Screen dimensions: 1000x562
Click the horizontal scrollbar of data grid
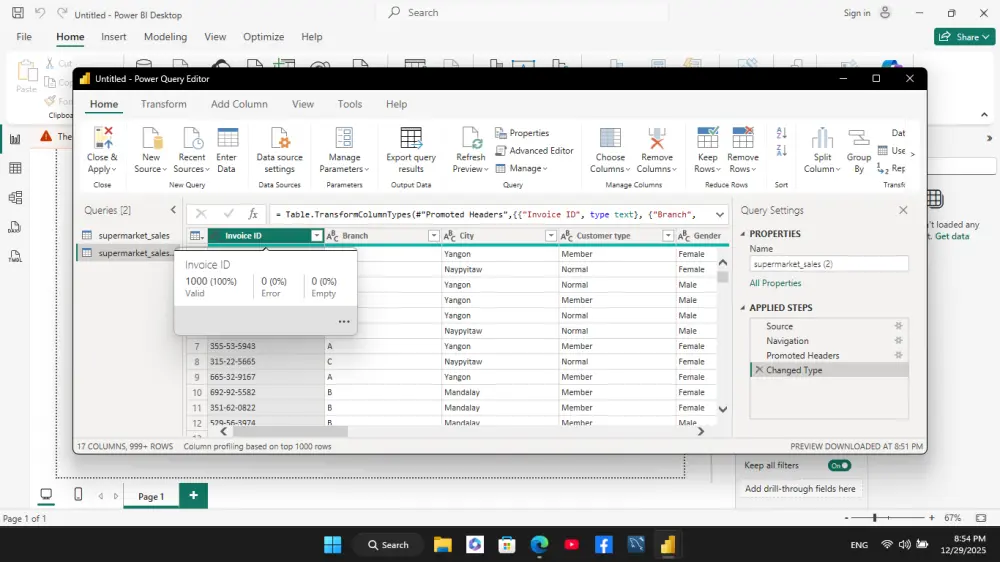click(290, 432)
